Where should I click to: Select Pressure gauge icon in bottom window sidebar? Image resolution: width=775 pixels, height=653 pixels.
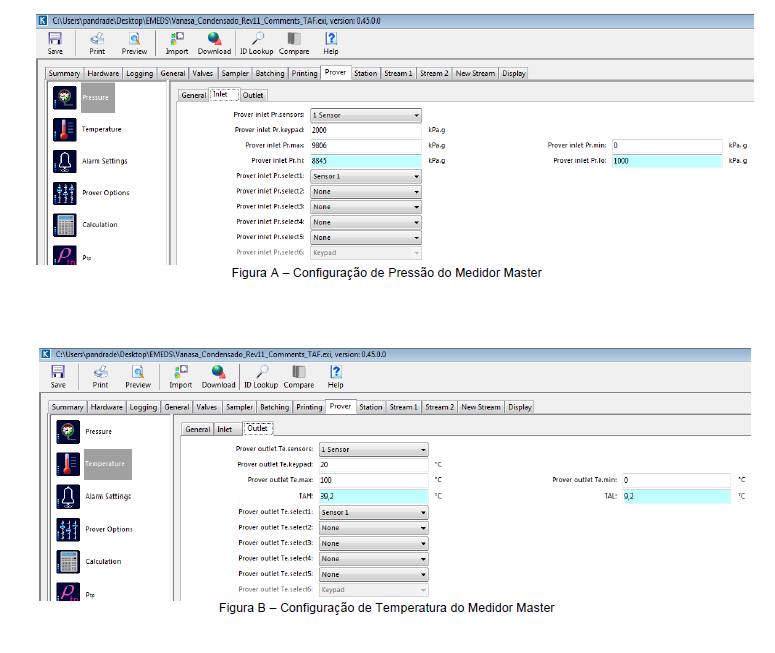68,432
